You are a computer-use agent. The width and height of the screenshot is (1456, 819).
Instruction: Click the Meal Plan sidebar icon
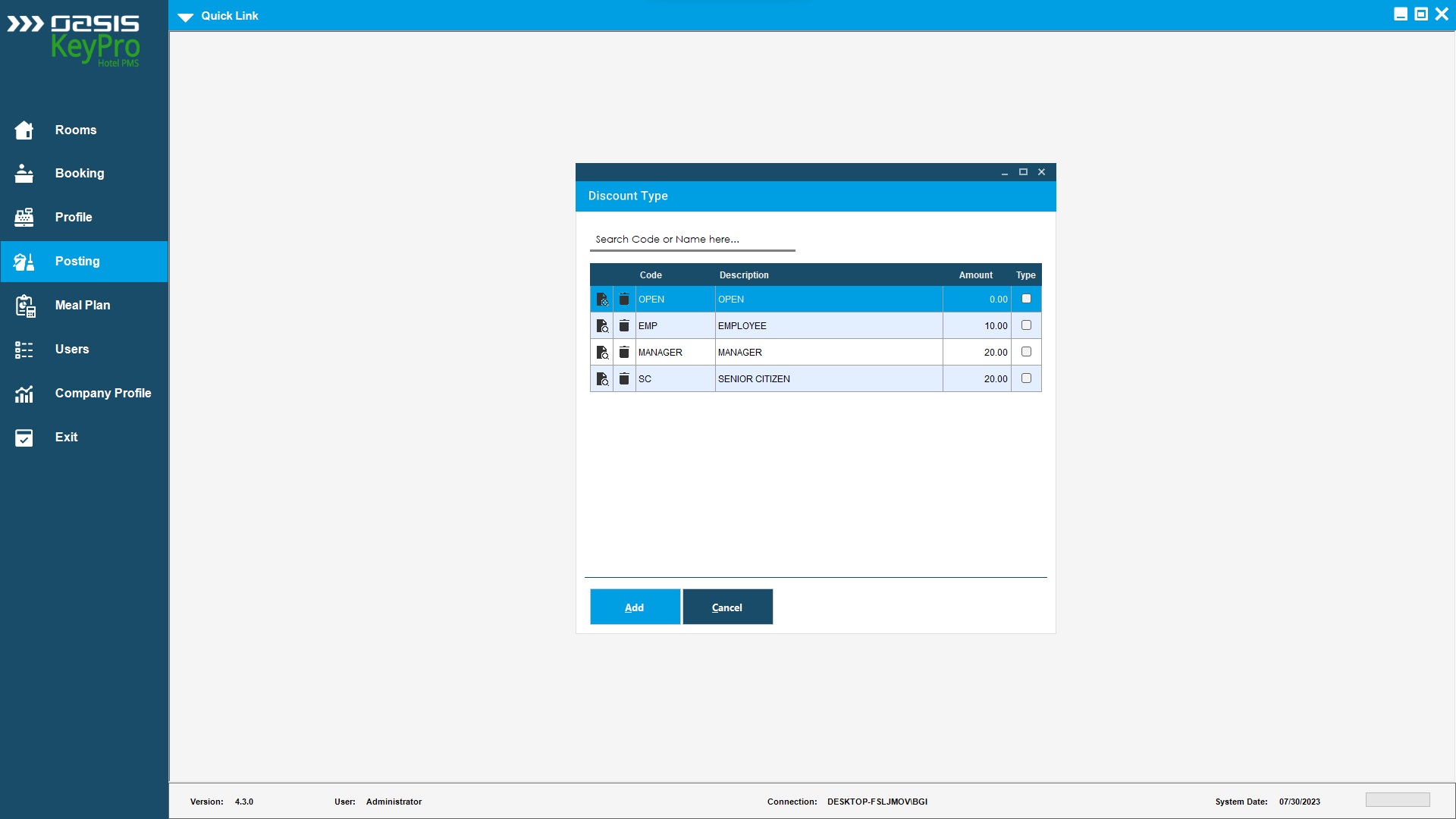tap(24, 306)
